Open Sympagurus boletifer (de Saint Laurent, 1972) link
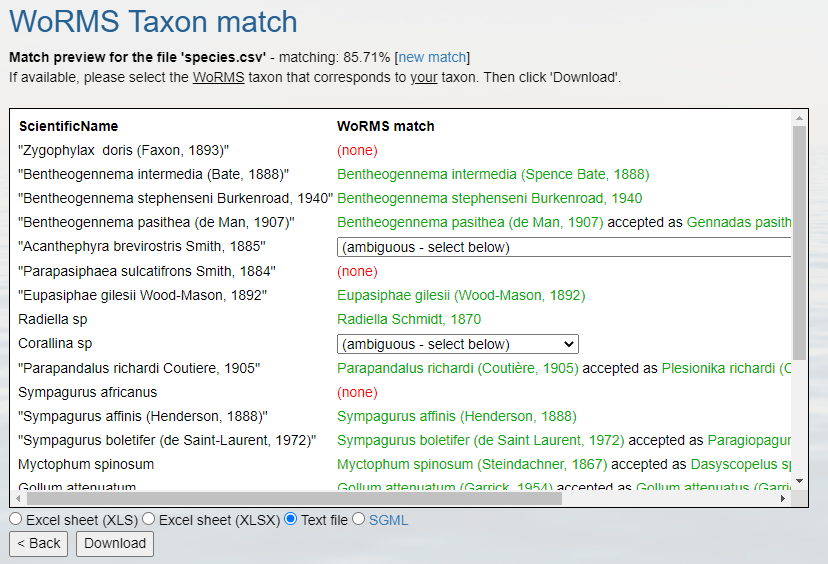Image resolution: width=828 pixels, height=564 pixels. pos(481,440)
